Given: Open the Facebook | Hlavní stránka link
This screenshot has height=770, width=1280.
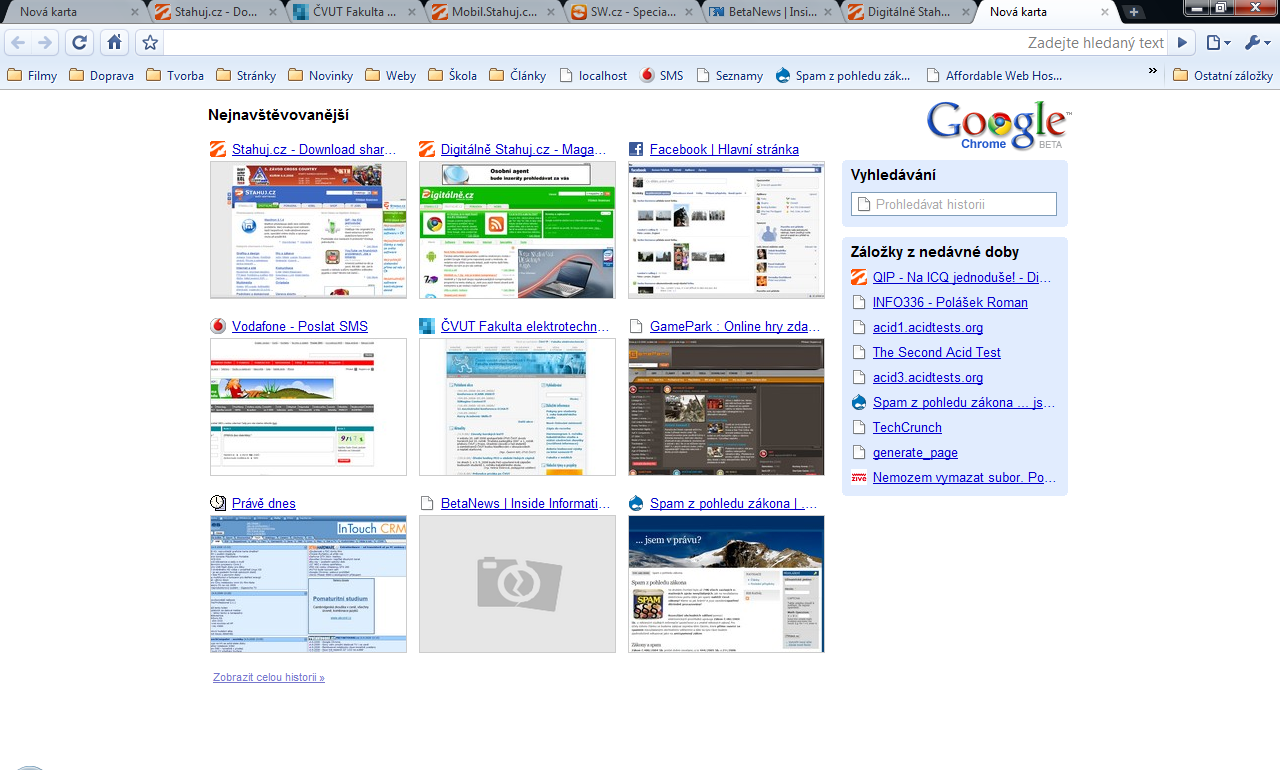Looking at the screenshot, I should tap(724, 150).
